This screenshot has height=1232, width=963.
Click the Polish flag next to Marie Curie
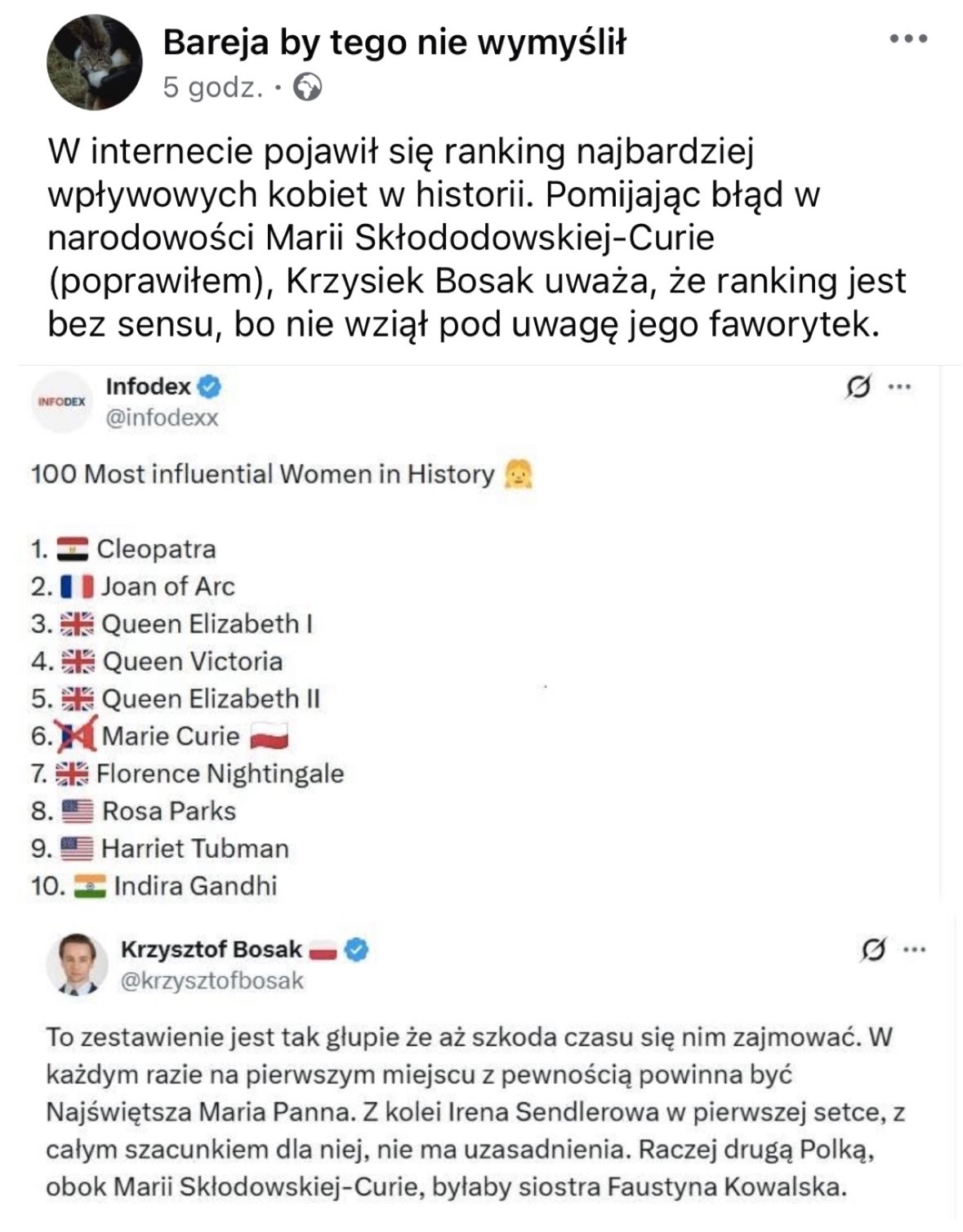point(270,737)
